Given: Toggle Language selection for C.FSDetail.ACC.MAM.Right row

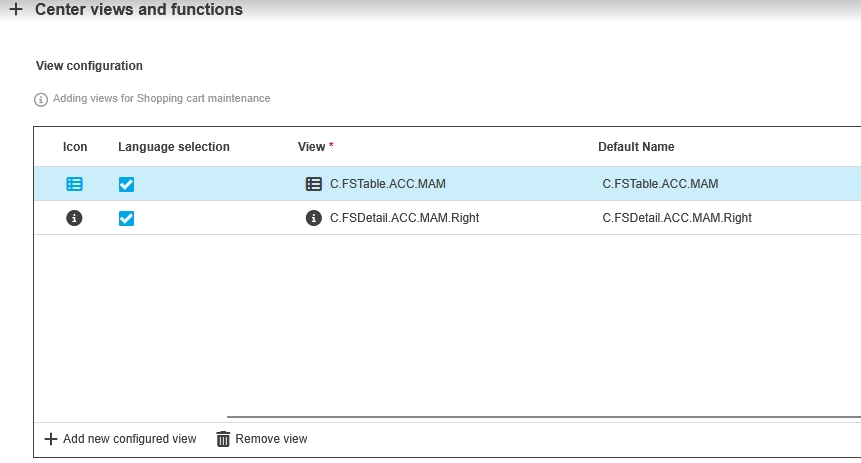Looking at the screenshot, I should coord(126,218).
